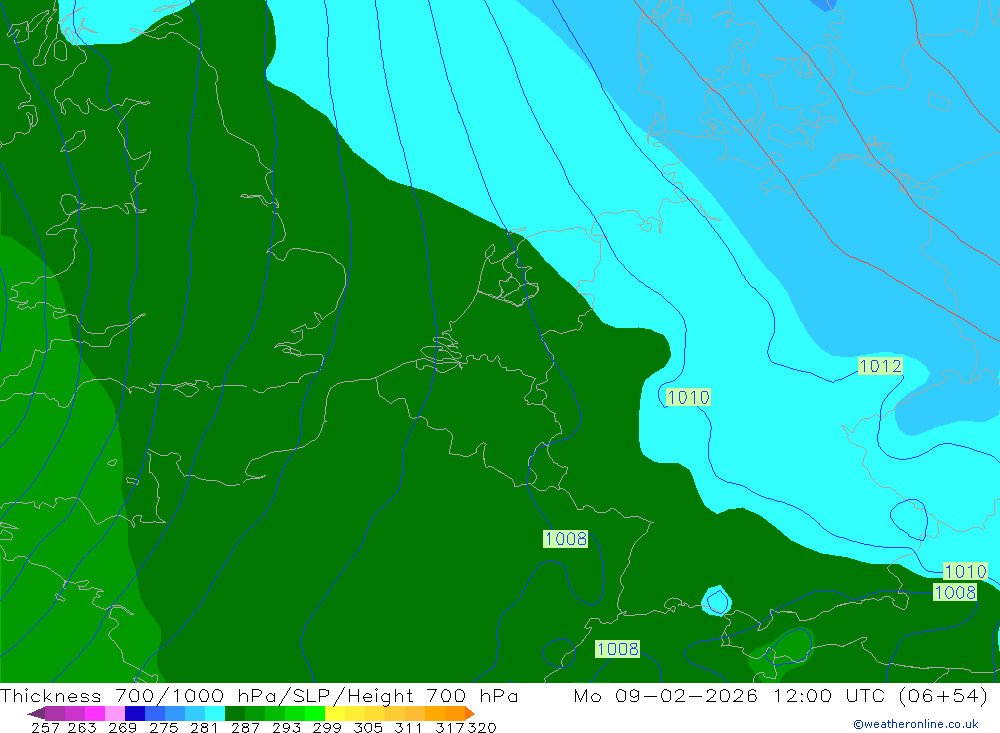This screenshot has height=733, width=1000.
Task: Pick the dark navy blue legend swatch
Action: pos(135,713)
